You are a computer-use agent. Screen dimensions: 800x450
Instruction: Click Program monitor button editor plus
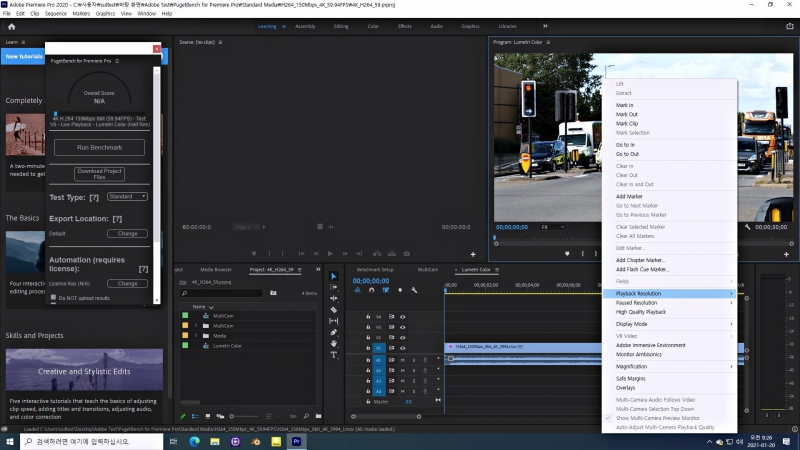tap(786, 254)
